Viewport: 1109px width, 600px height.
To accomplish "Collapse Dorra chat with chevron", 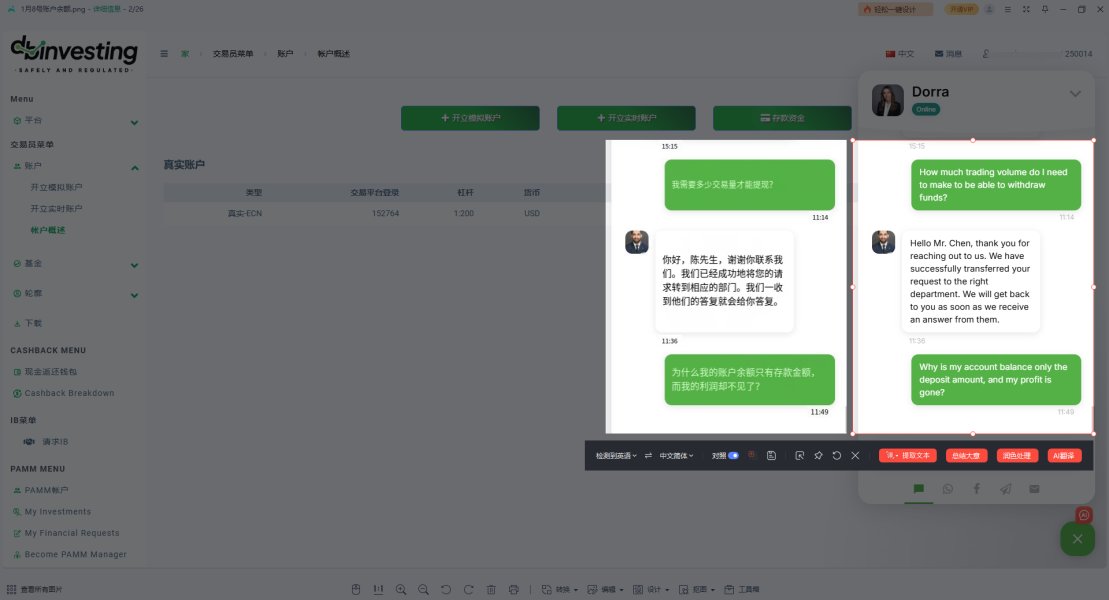I will [1075, 93].
